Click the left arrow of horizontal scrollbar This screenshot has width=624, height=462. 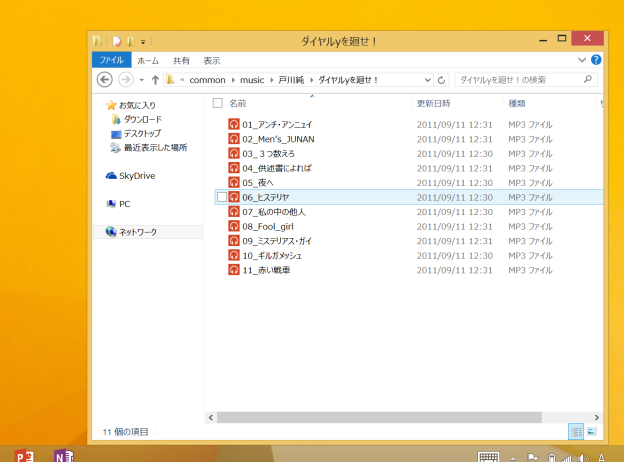[211, 417]
